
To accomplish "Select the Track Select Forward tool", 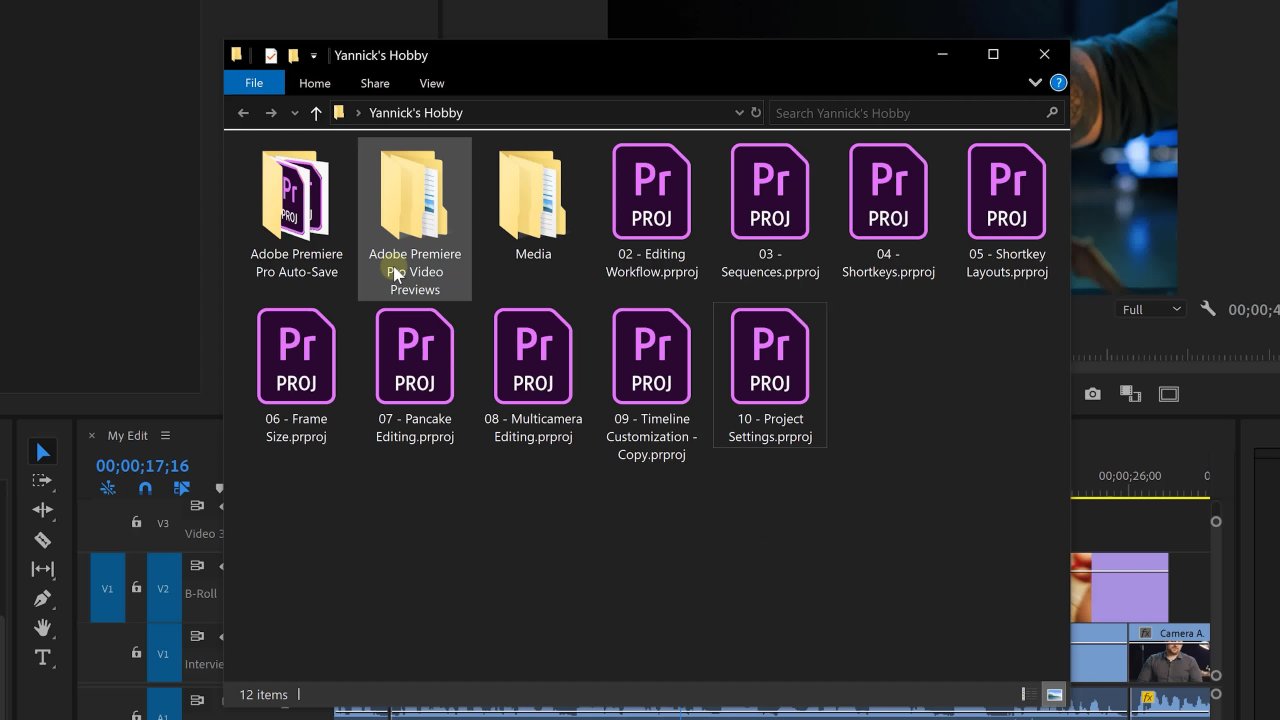I will [42, 481].
